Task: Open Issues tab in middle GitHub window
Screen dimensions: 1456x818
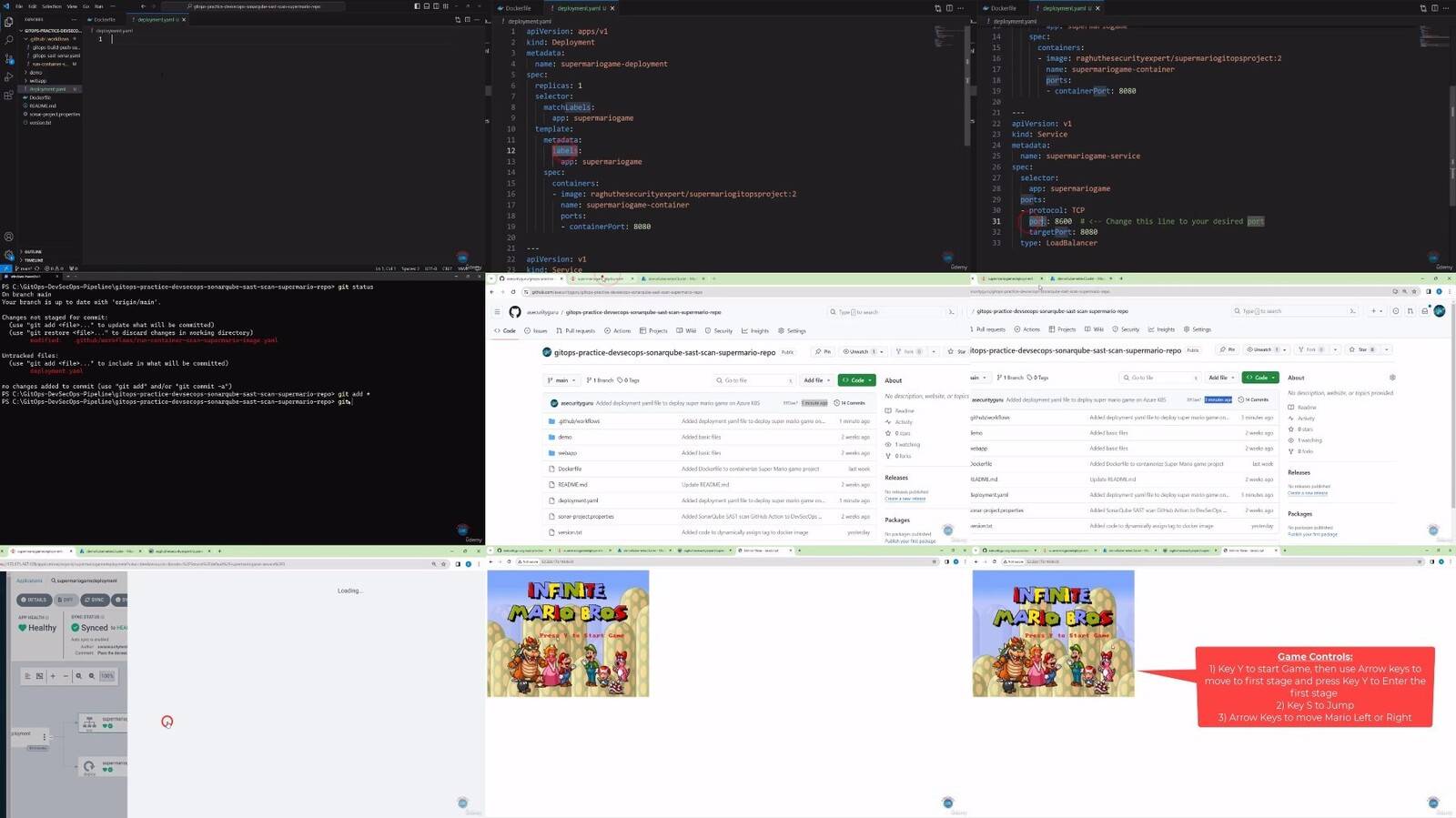Action: click(x=536, y=330)
